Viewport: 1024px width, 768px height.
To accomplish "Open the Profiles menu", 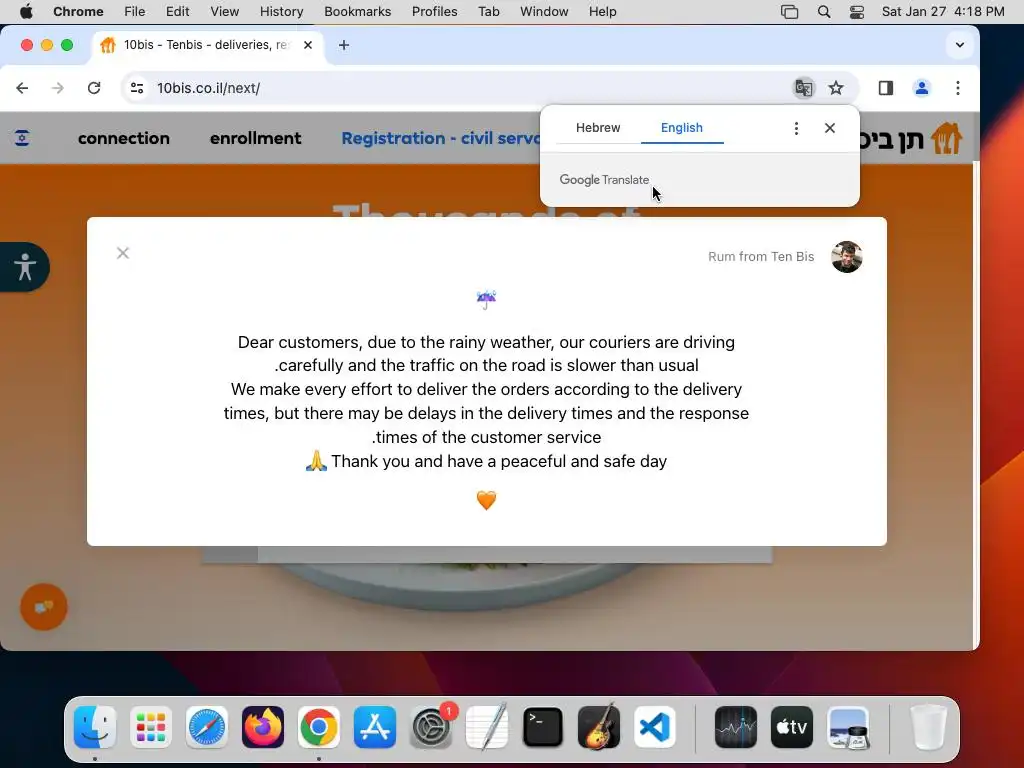I will (434, 11).
